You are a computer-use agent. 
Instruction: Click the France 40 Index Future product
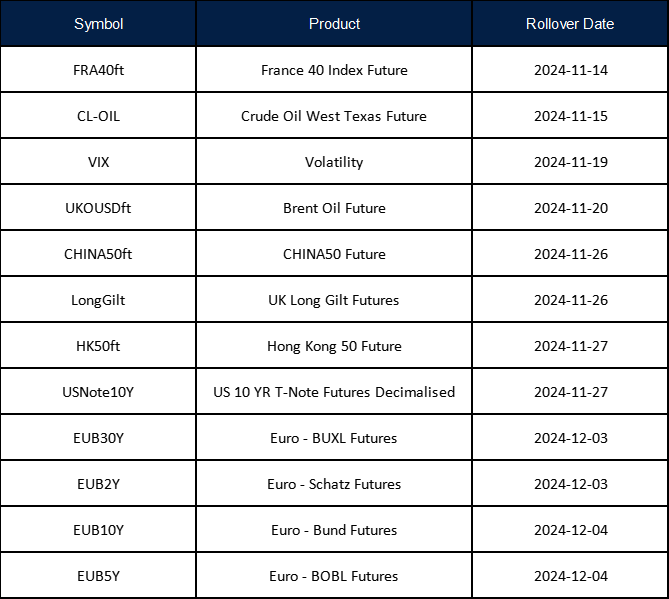334,70
